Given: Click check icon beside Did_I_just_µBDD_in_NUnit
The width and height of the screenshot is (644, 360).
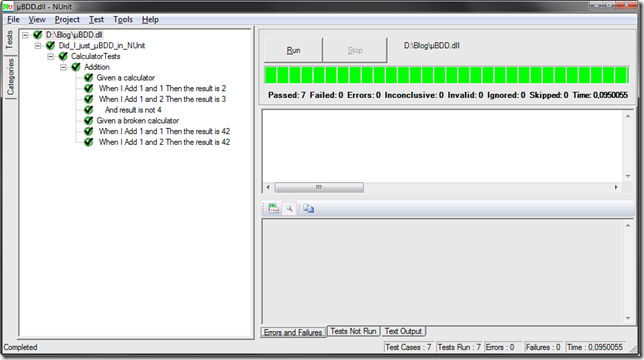Looking at the screenshot, I should (x=51, y=46).
